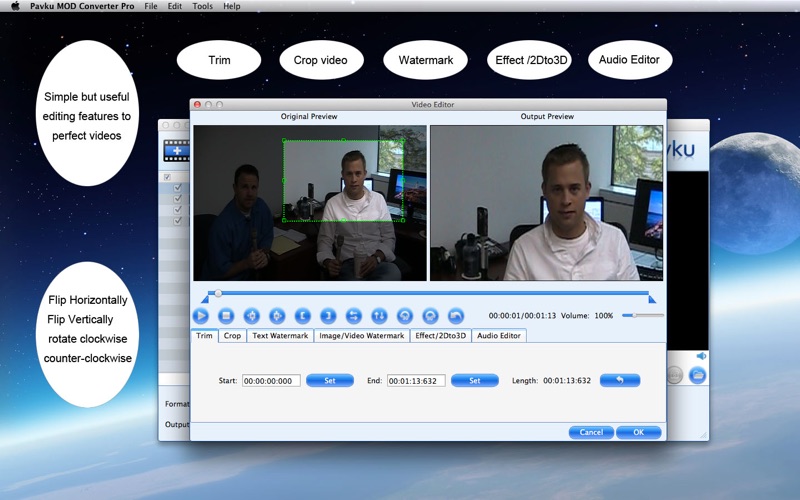Click the speaker icon in main window
Screen dimensions: 800x500
(702, 356)
